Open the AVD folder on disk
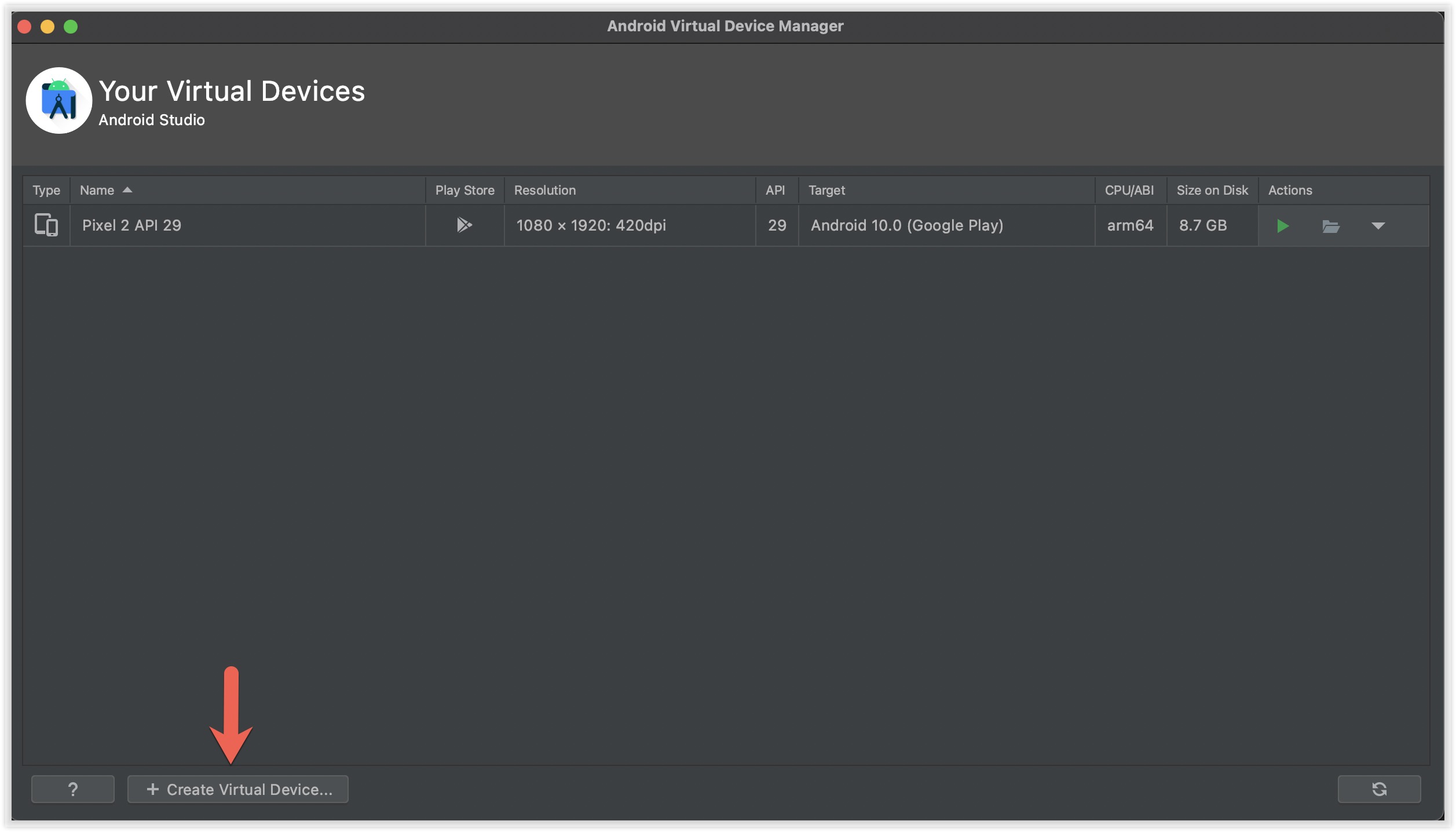 click(1330, 226)
